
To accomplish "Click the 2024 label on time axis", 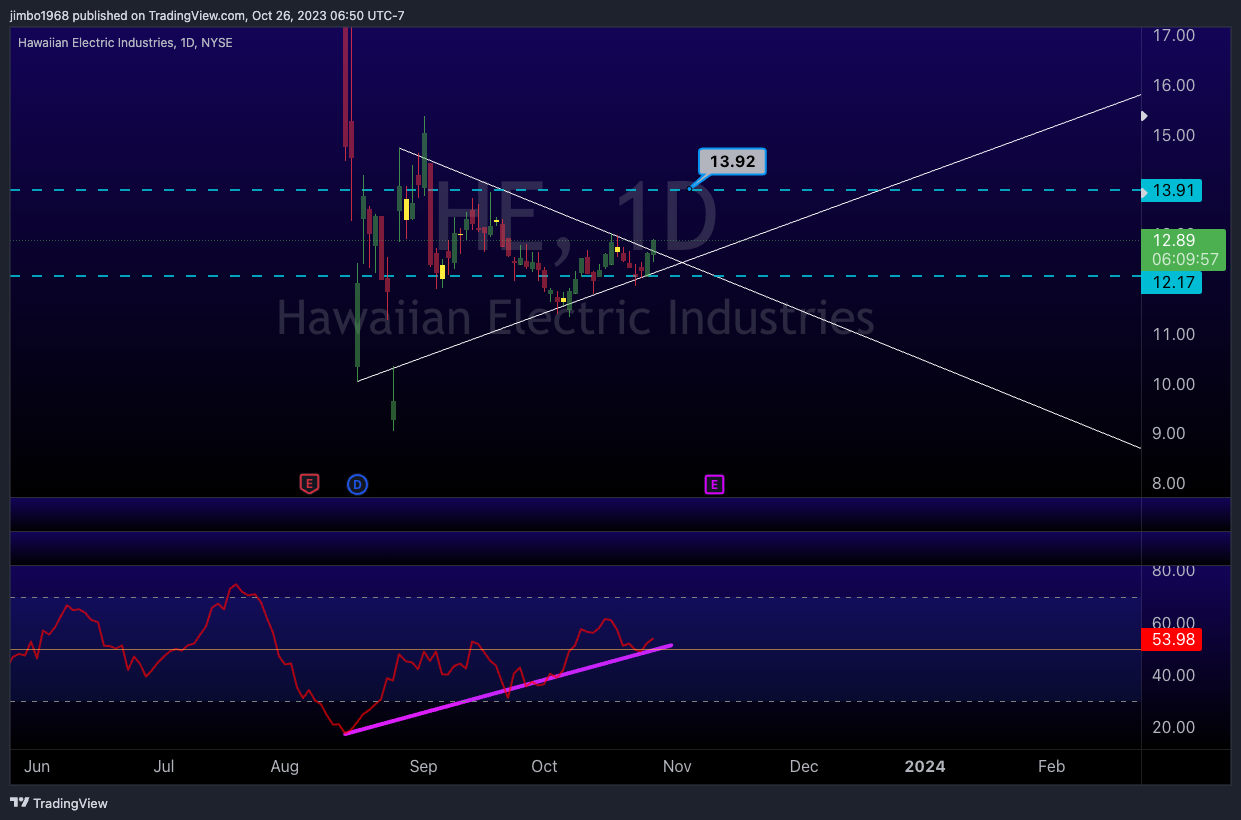I will coord(925,766).
